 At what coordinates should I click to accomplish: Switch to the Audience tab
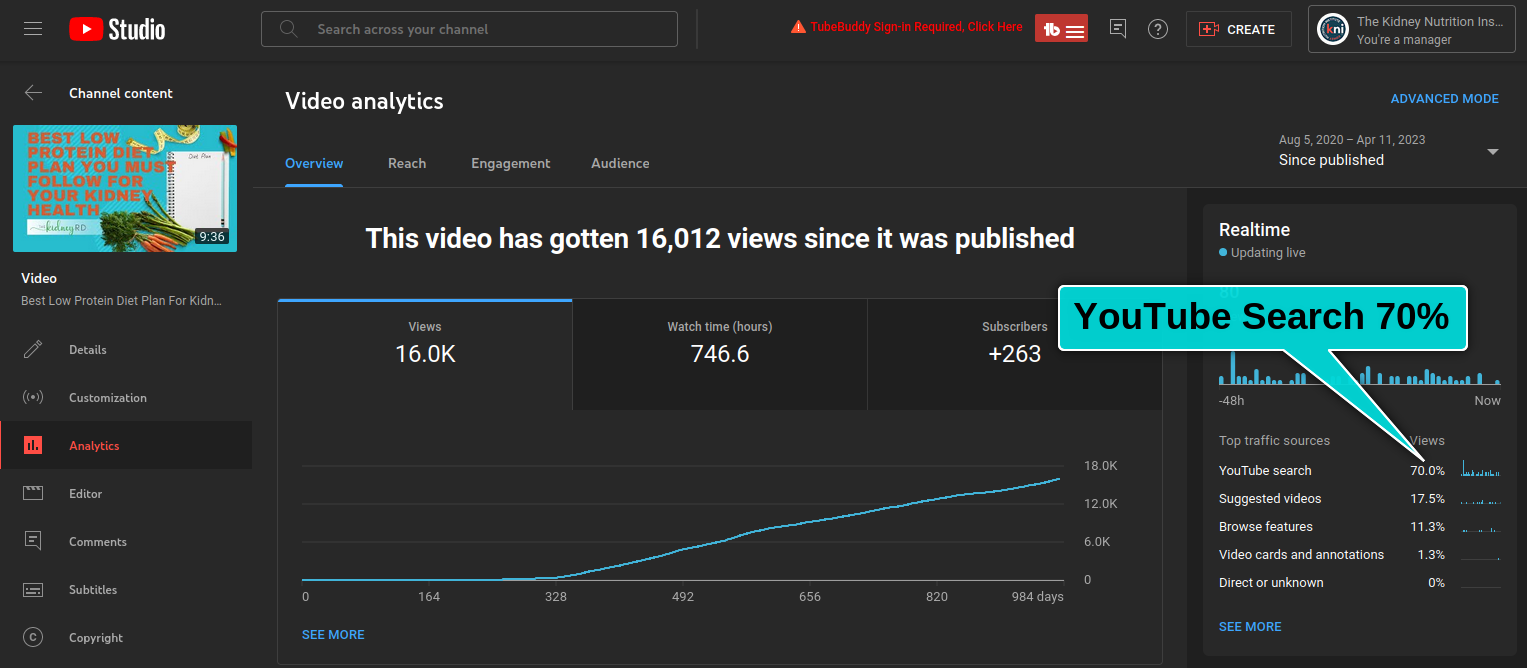tap(620, 163)
